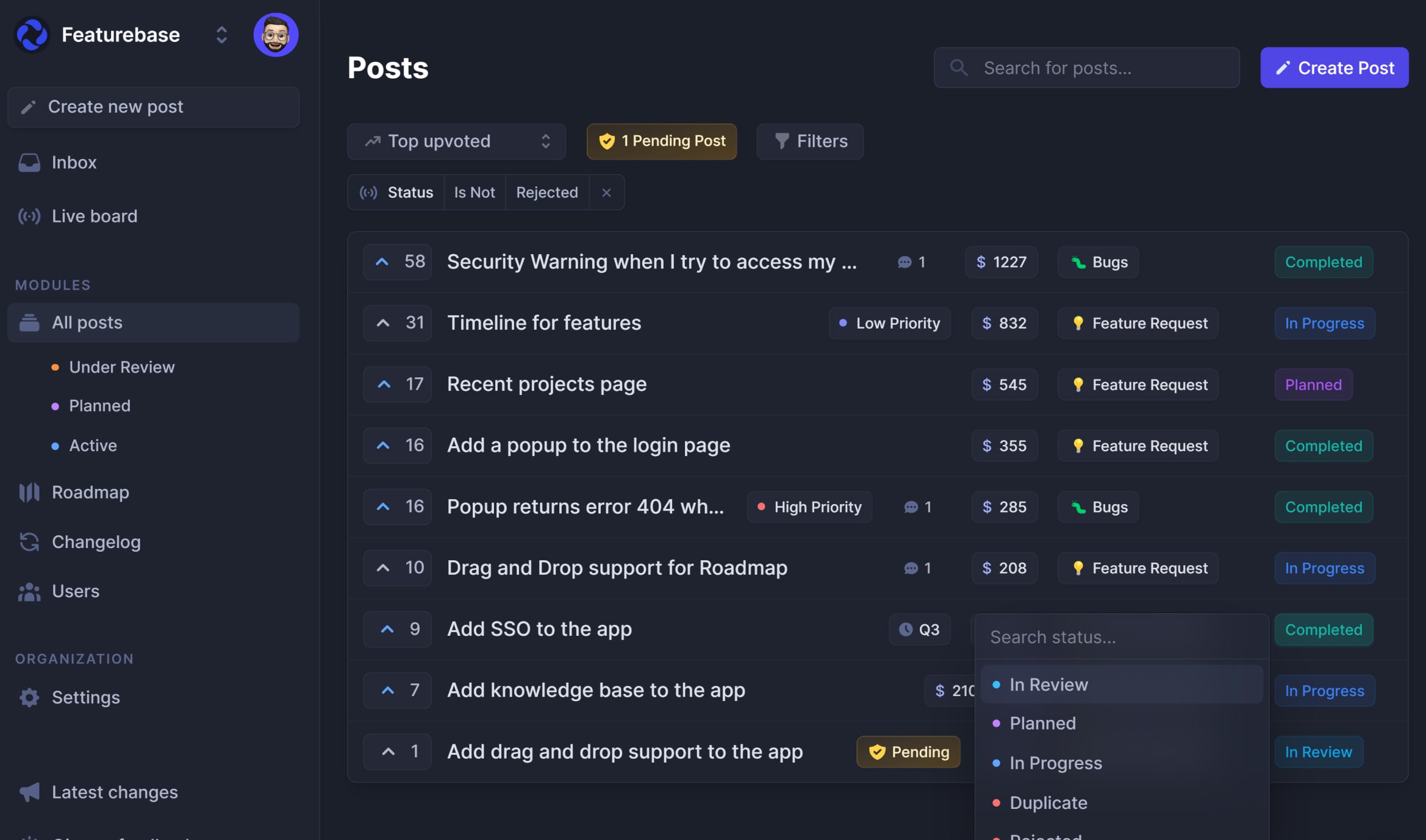
Task: Open comments on Drag and Drop Roadmap post
Action: [x=918, y=568]
